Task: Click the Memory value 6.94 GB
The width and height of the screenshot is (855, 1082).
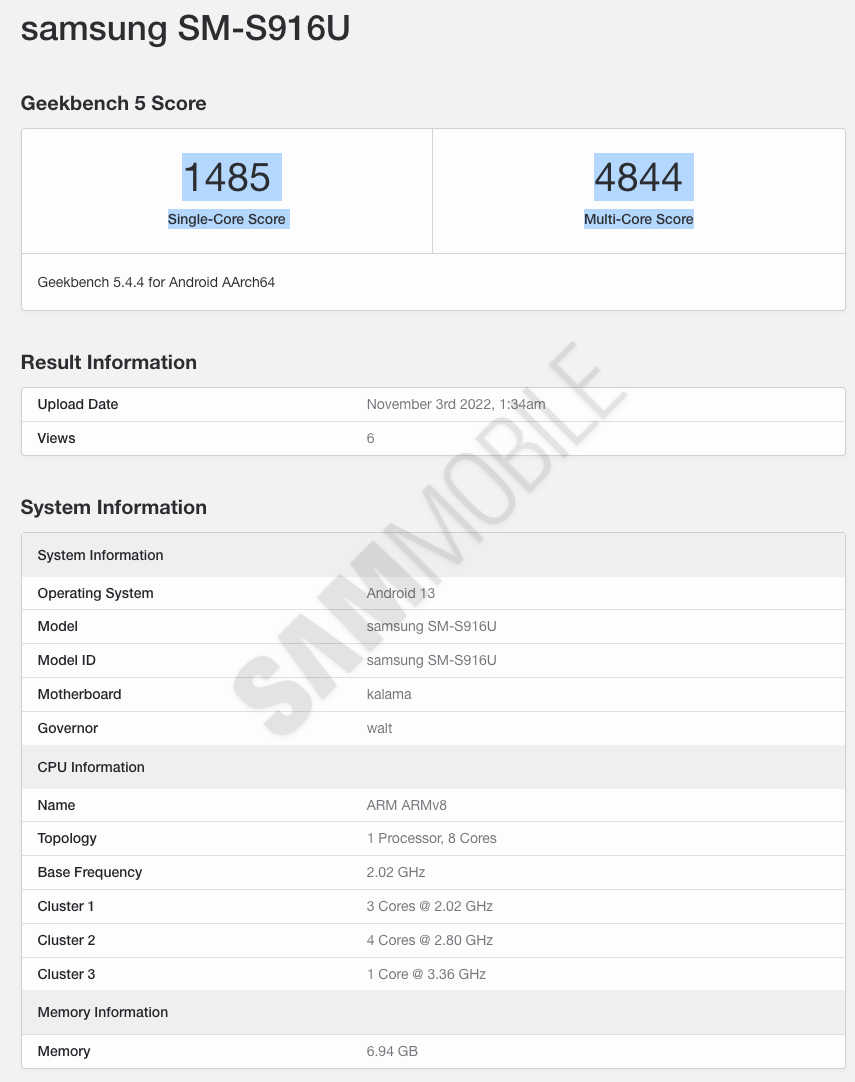Action: [x=392, y=1051]
